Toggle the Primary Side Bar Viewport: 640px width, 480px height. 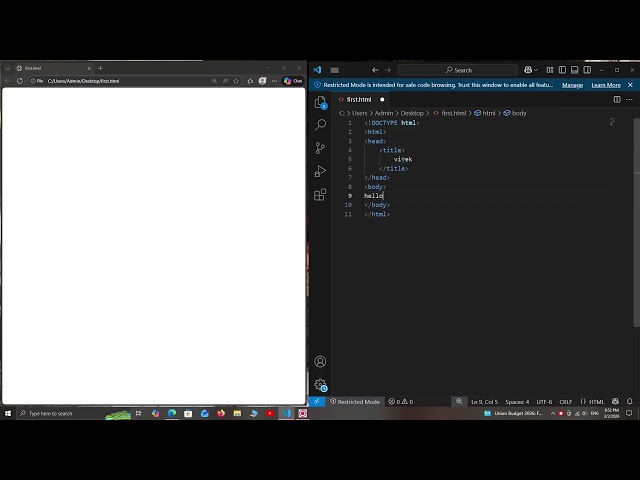[x=562, y=70]
